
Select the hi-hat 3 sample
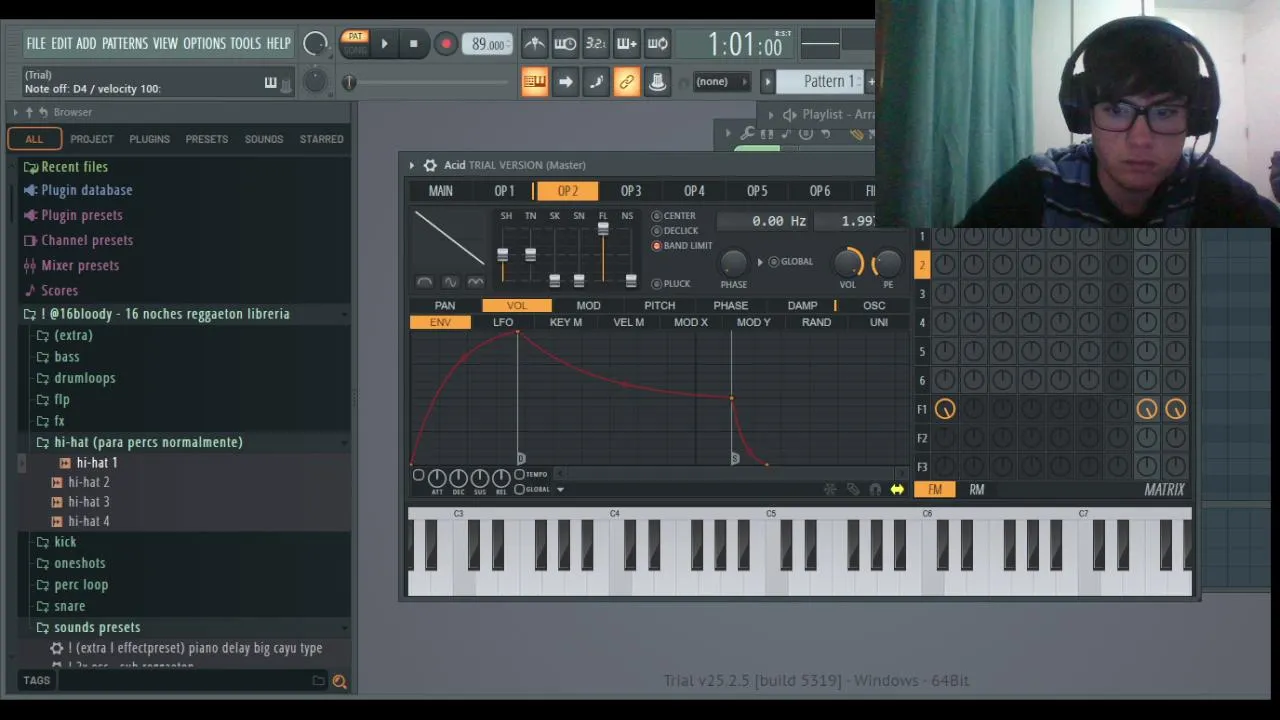pyautogui.click(x=88, y=502)
